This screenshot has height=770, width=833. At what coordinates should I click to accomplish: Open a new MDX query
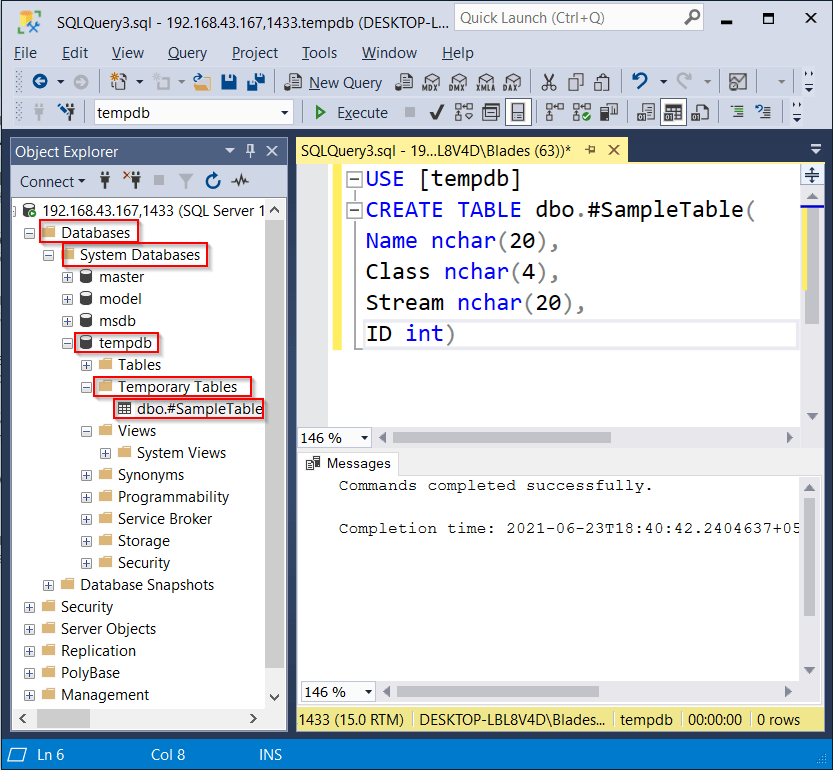point(431,83)
